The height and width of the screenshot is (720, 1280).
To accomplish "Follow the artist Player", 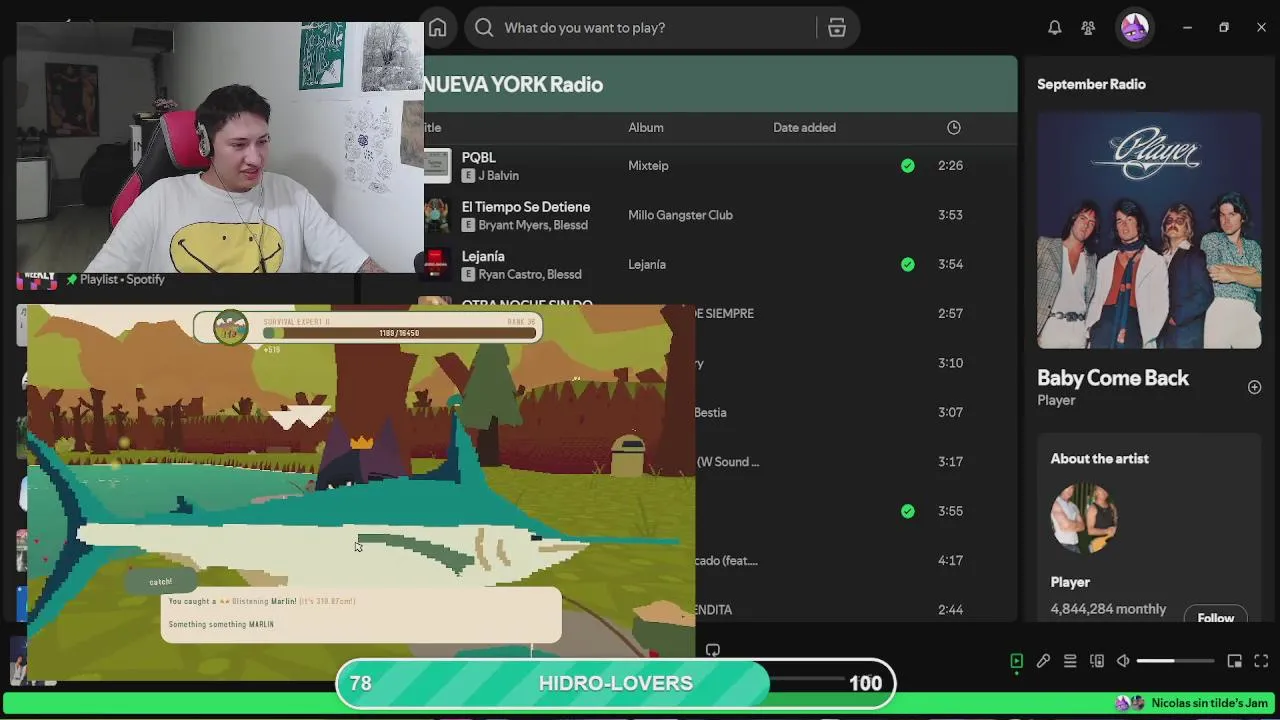I will [x=1215, y=616].
